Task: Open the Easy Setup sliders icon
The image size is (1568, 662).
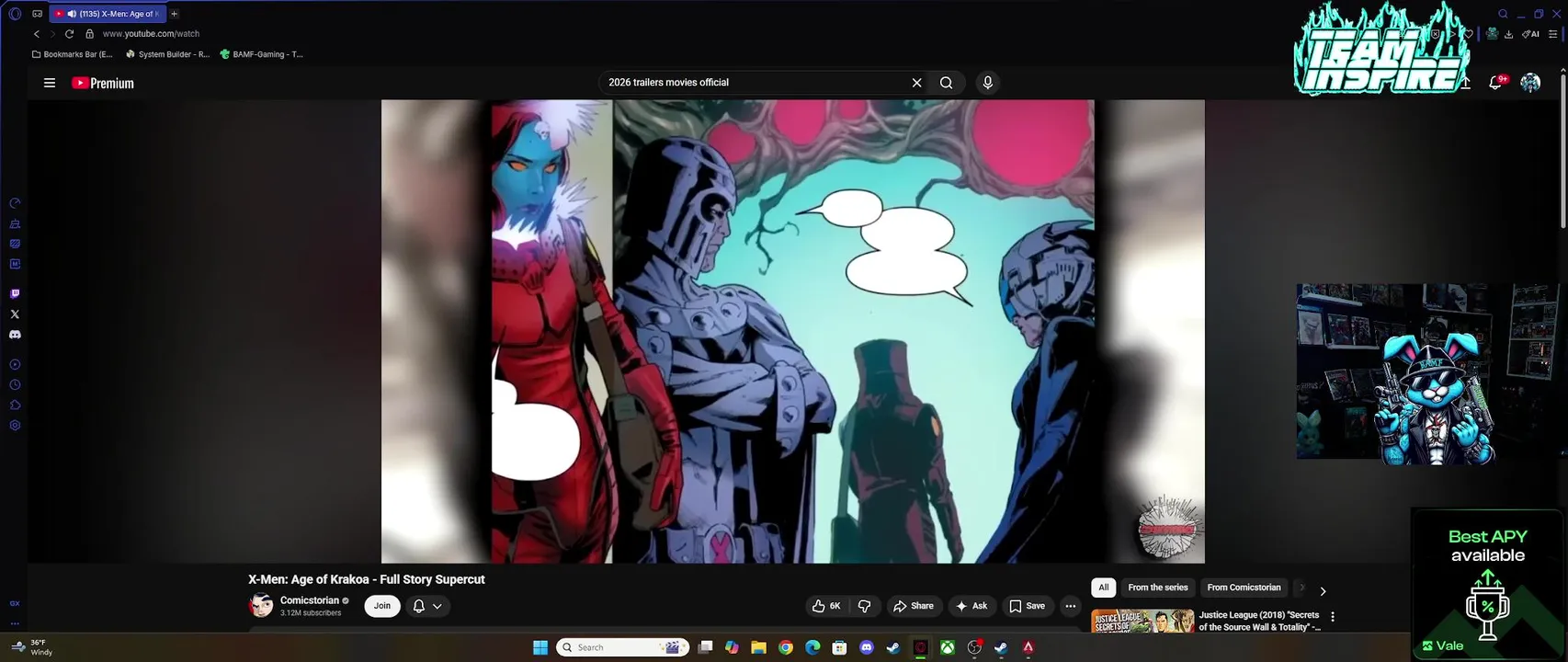Action: pos(1554,34)
